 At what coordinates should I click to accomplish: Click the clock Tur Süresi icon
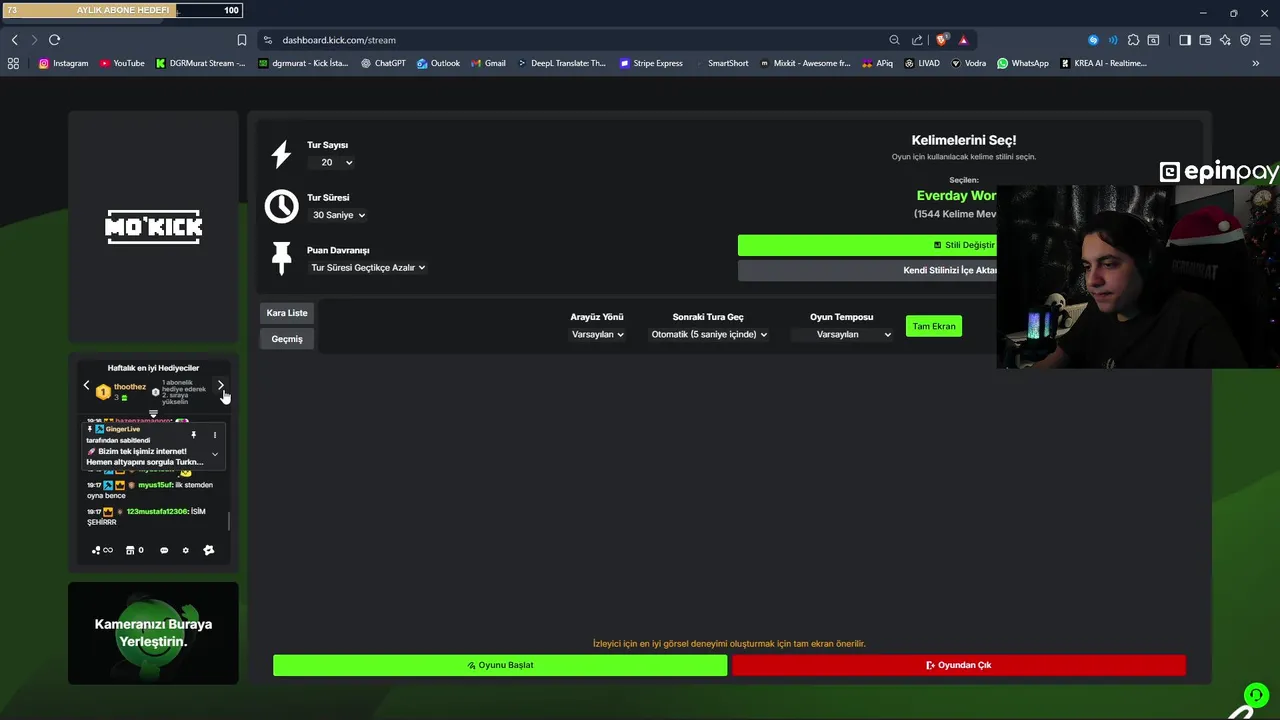(x=281, y=206)
